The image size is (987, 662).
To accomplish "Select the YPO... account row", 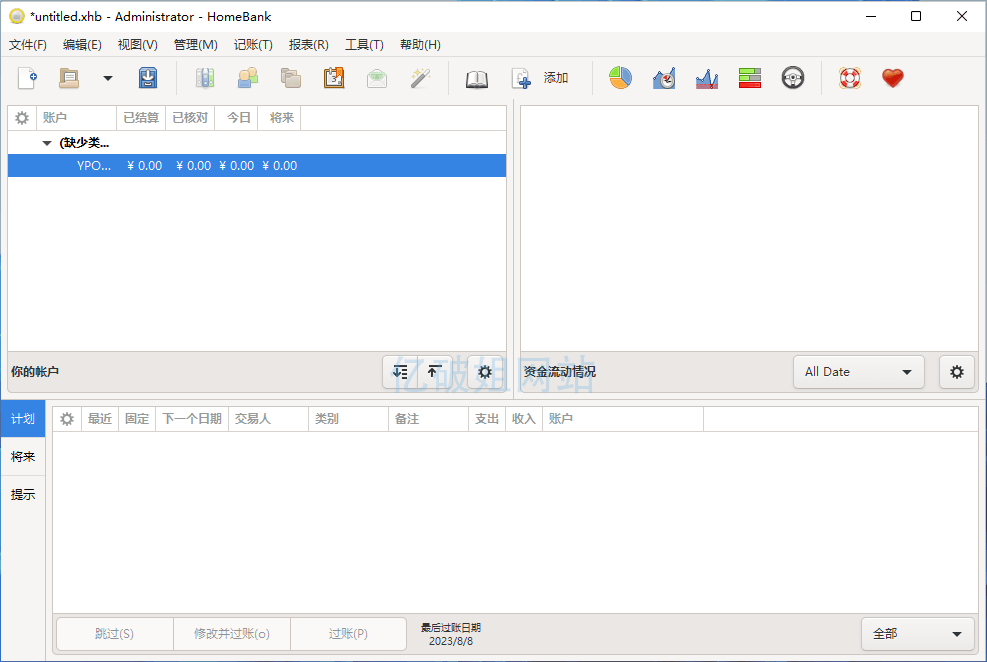I will tap(256, 166).
